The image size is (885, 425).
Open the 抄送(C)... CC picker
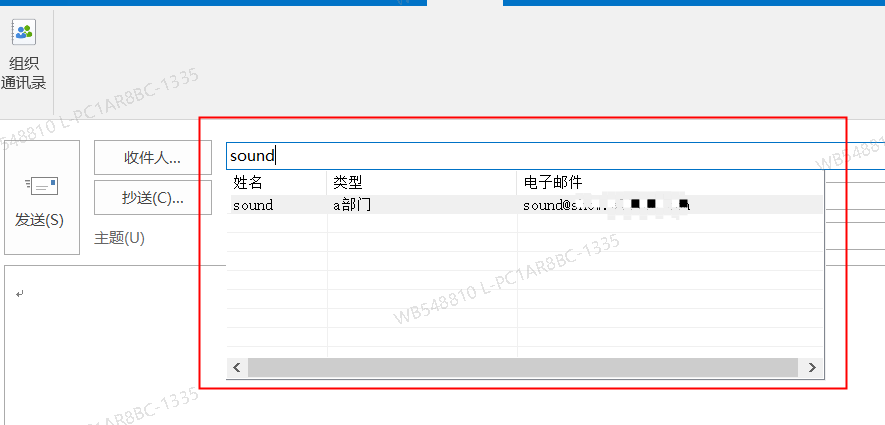point(152,198)
